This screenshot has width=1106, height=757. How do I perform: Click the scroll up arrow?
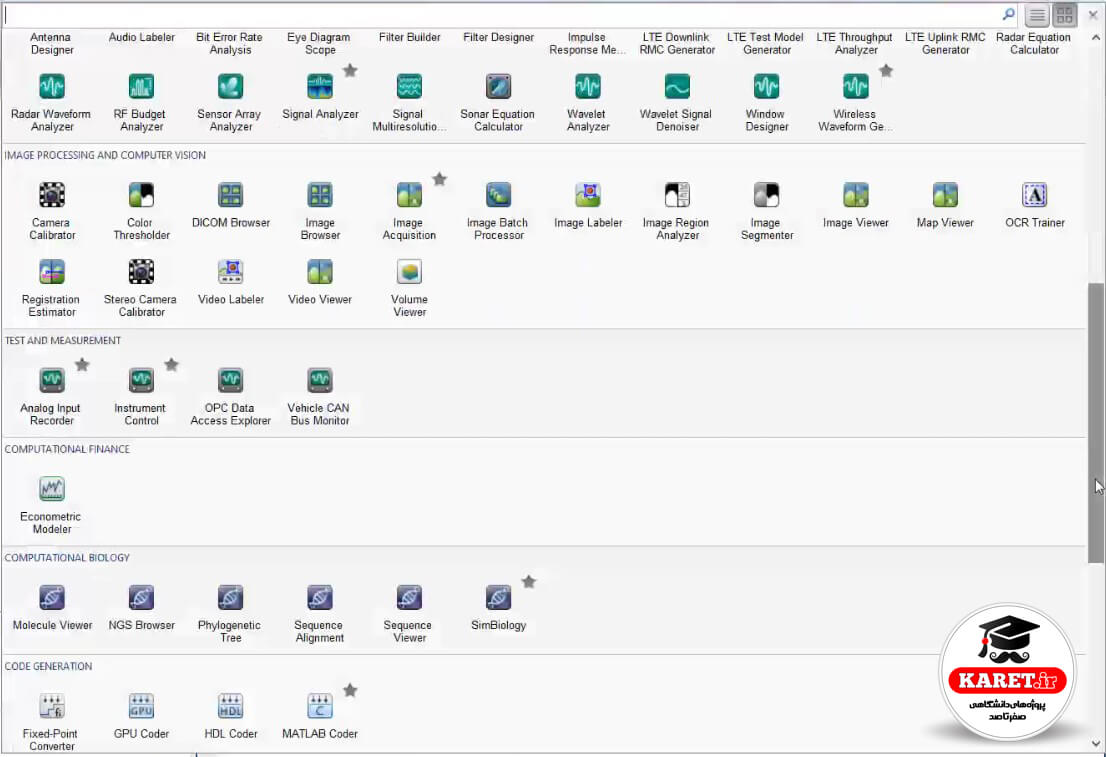pyautogui.click(x=1095, y=37)
